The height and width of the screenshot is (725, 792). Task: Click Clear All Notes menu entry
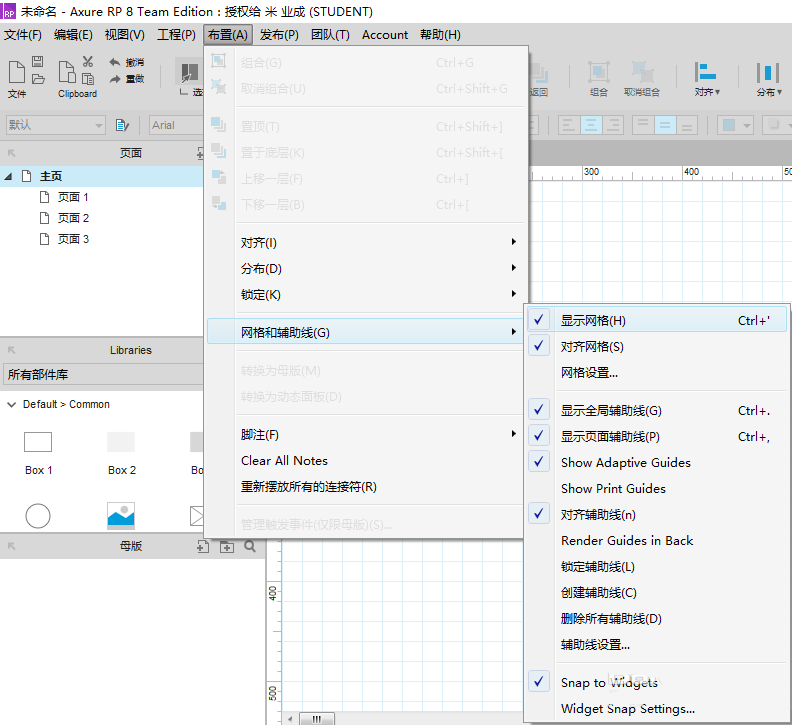[x=284, y=461]
